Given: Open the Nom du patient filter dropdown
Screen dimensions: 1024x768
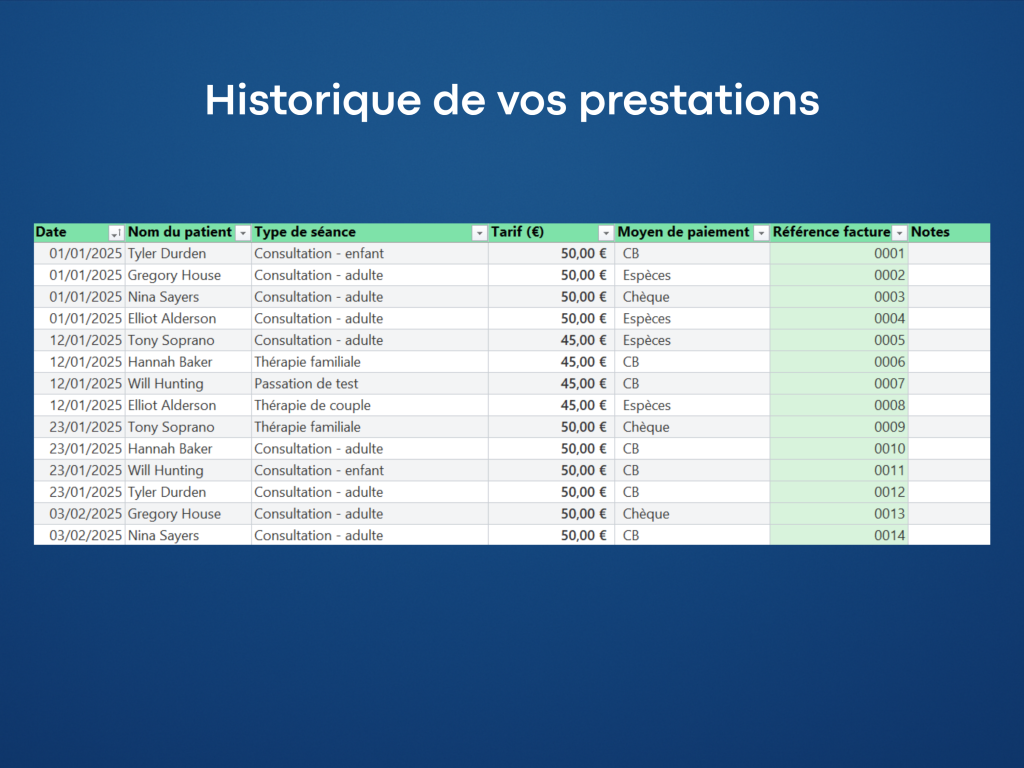Looking at the screenshot, I should [243, 233].
